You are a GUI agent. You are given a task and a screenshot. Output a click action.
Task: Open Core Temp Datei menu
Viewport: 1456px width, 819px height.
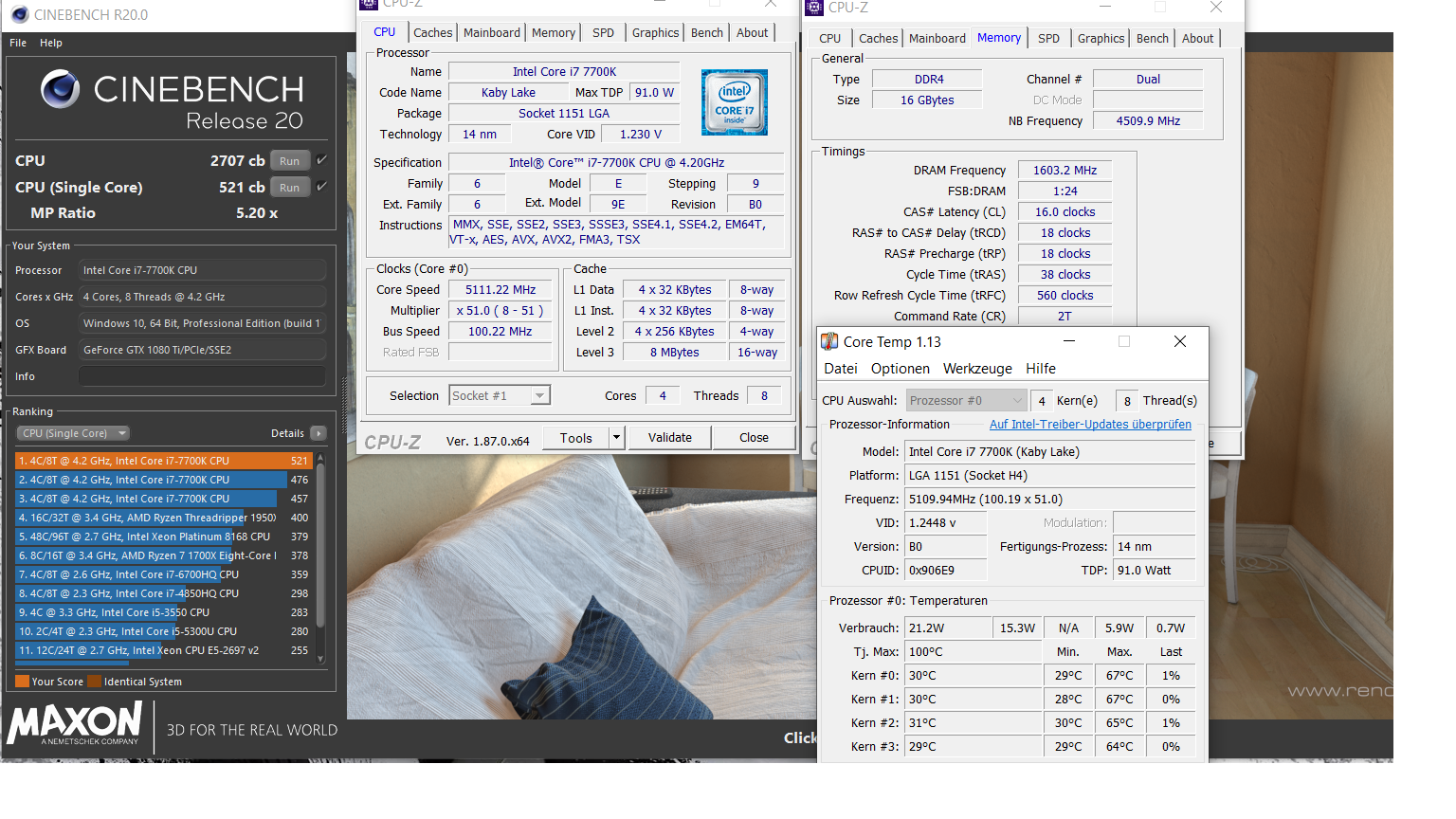[840, 369]
